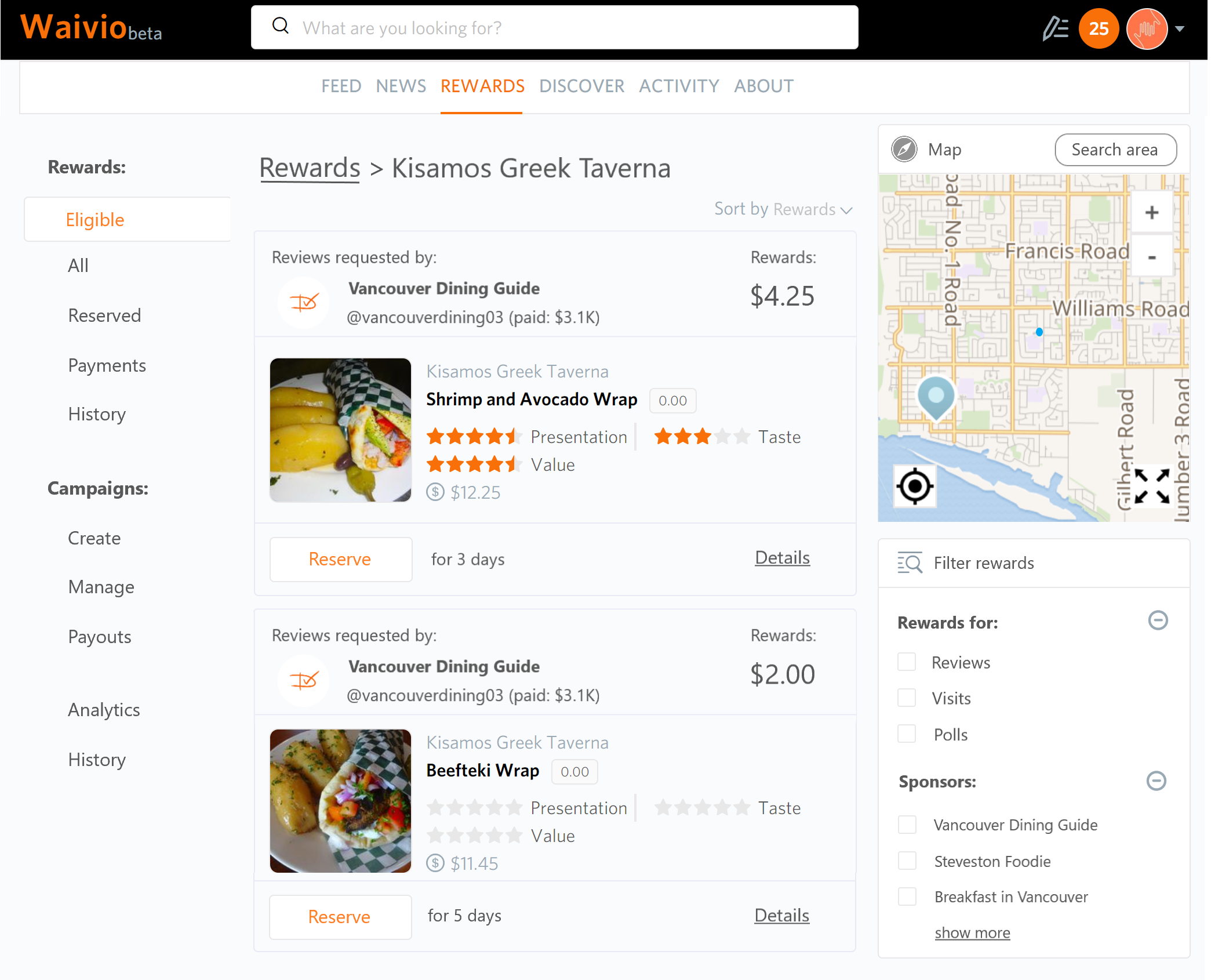Tick the Steveston Foodie sponsor checkbox
1211x980 pixels.
pos(907,861)
